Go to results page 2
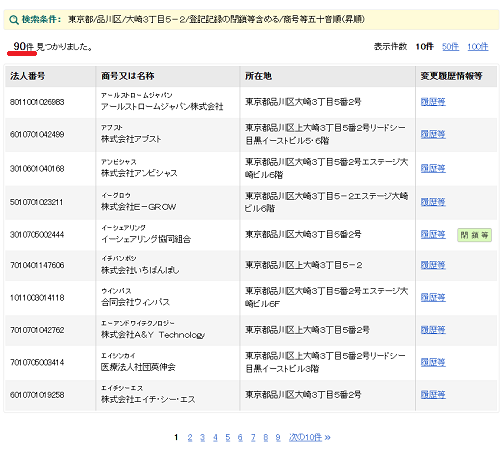 (x=190, y=437)
